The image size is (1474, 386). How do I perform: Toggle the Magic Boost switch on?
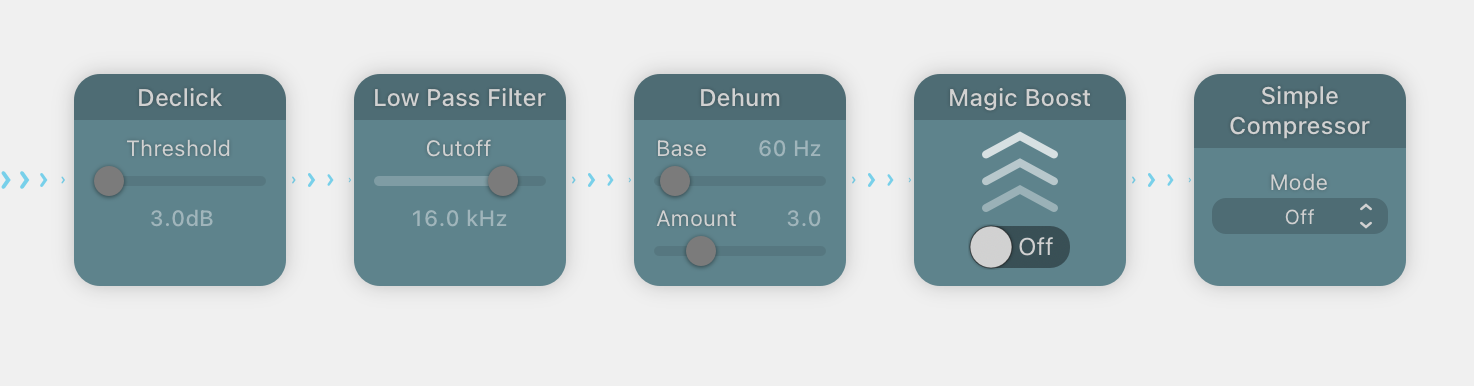tap(1019, 247)
